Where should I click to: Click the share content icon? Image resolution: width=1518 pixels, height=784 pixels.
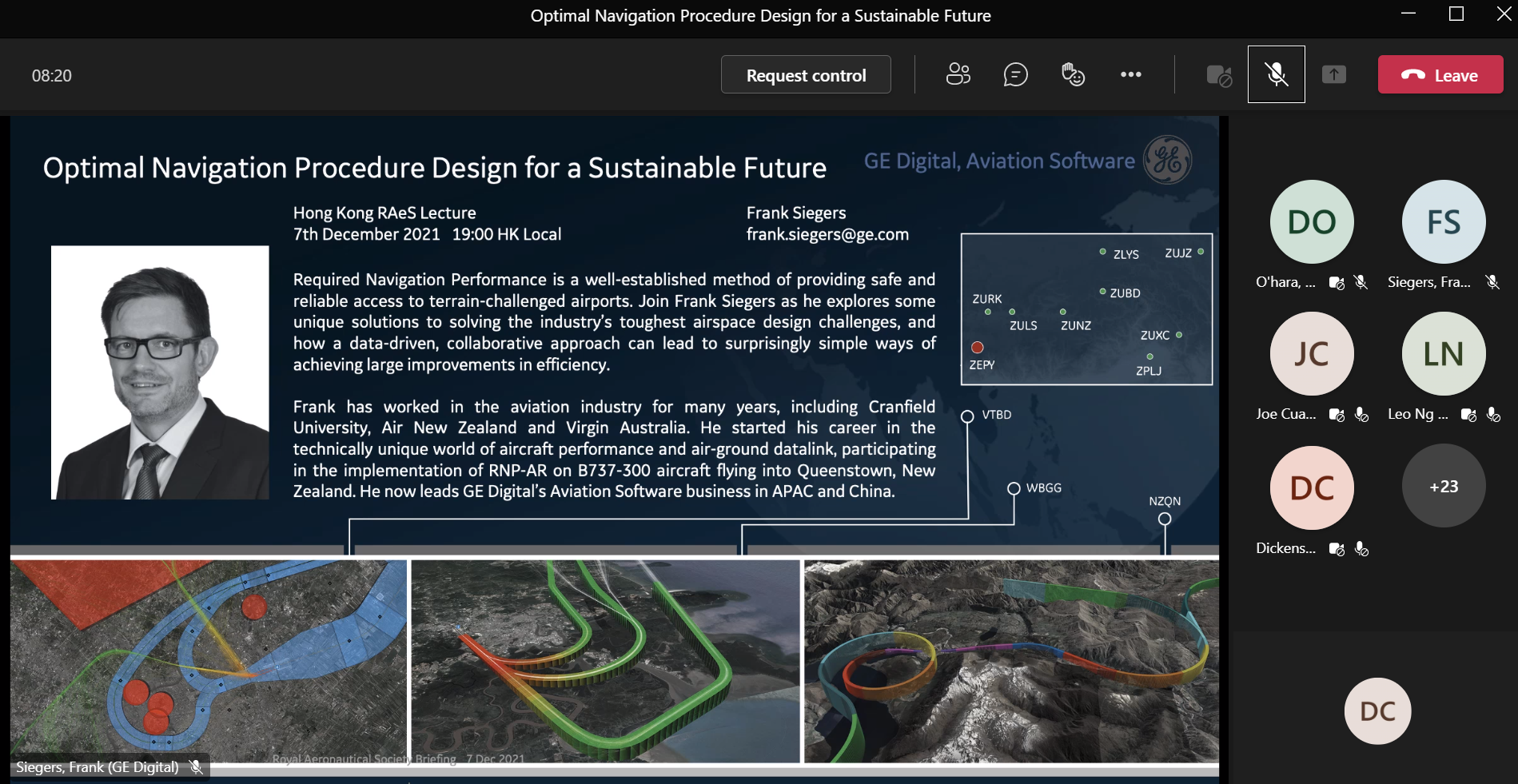[x=1333, y=74]
